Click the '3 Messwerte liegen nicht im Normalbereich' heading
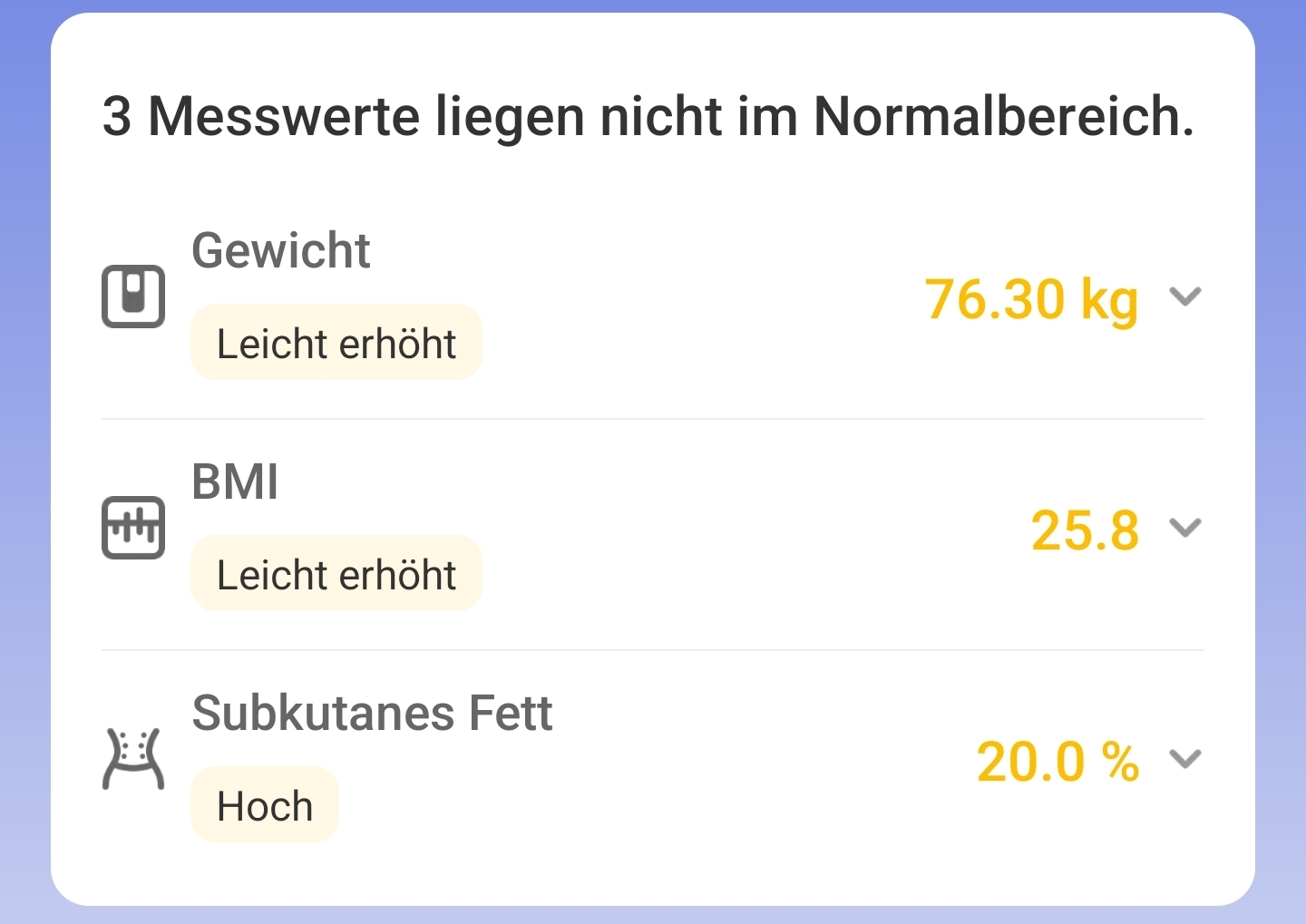Screen dimensions: 1306x924 [x=648, y=117]
